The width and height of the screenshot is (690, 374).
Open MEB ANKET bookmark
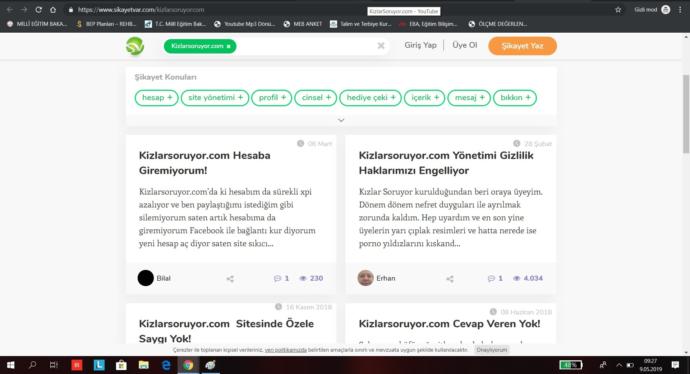pyautogui.click(x=303, y=24)
